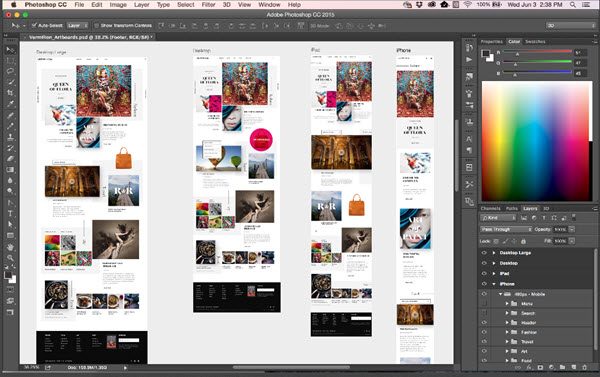
Task: Select the Crop tool
Action: click(10, 93)
